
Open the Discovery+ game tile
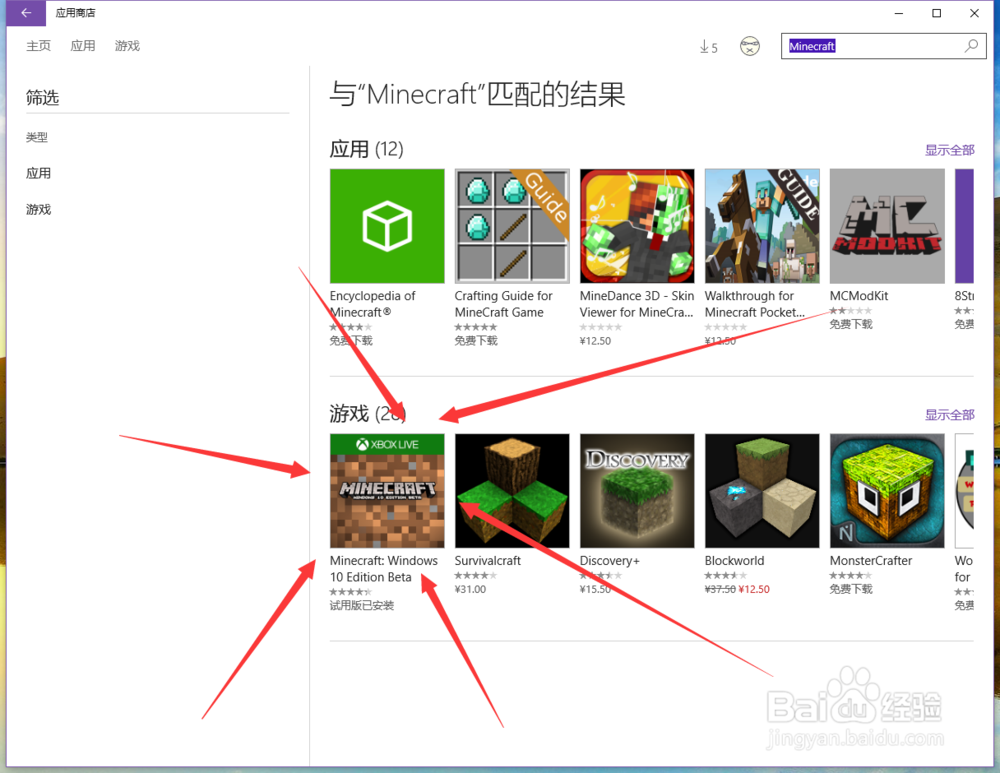(637, 490)
